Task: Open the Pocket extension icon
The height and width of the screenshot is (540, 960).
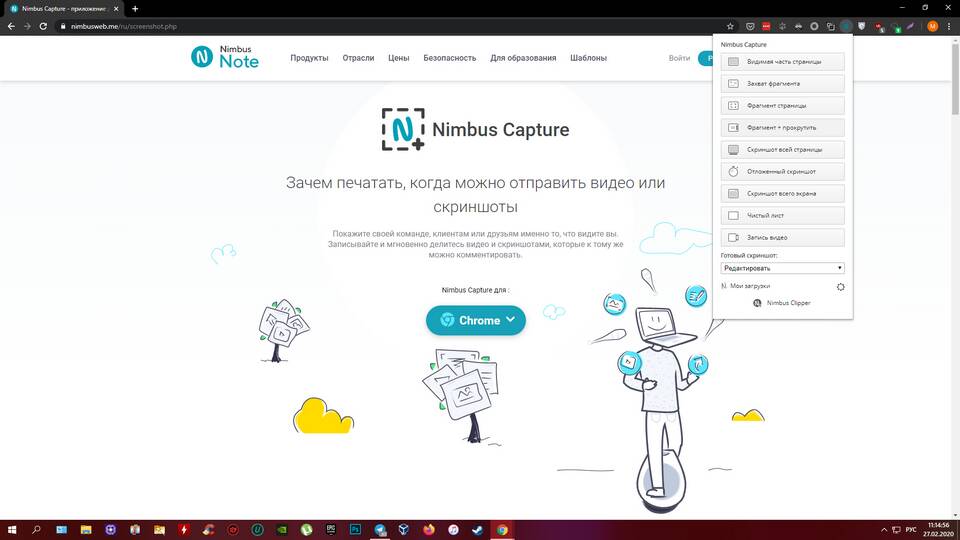Action: (x=750, y=26)
